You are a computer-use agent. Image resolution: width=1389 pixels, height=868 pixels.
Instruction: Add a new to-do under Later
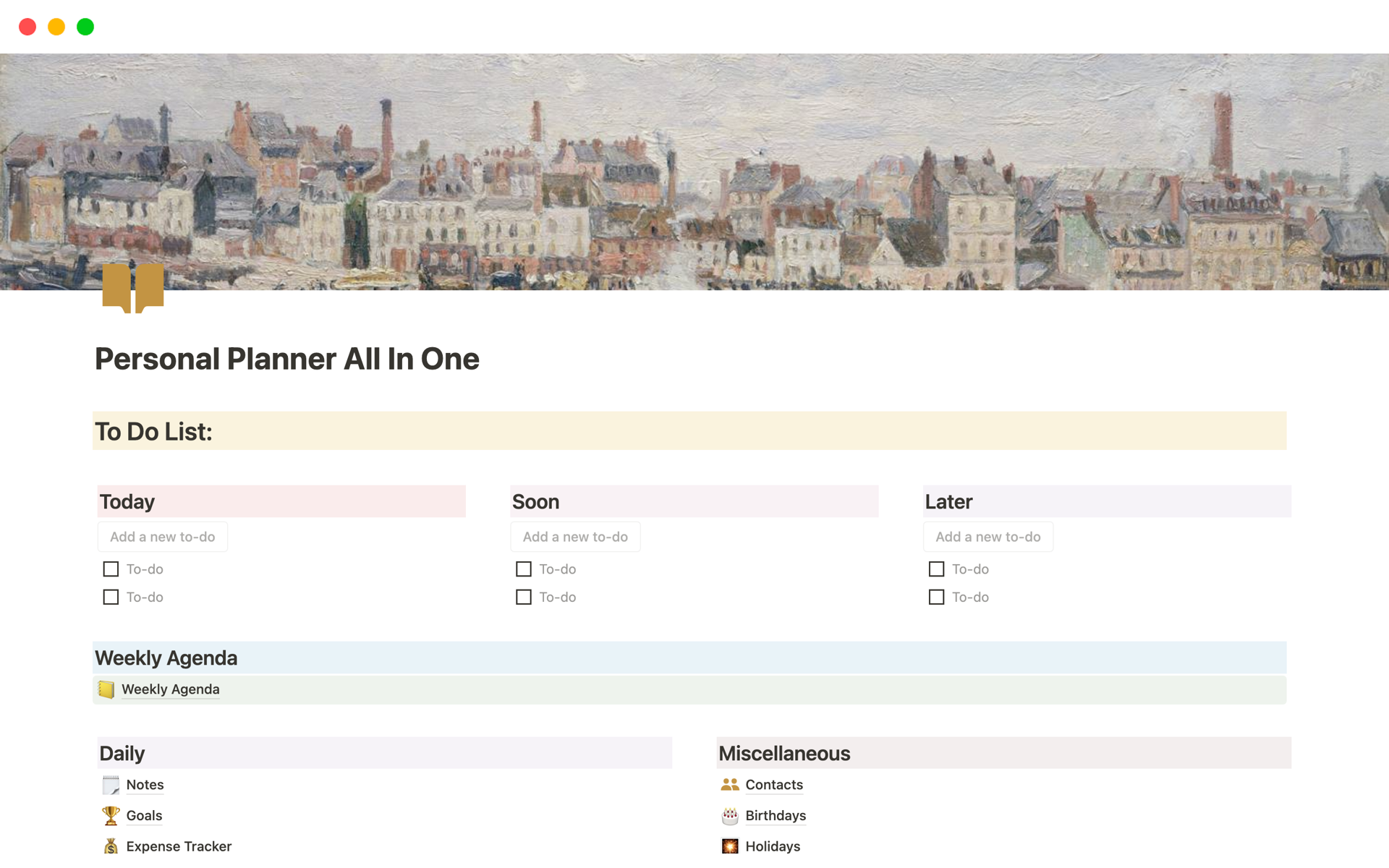coord(987,537)
